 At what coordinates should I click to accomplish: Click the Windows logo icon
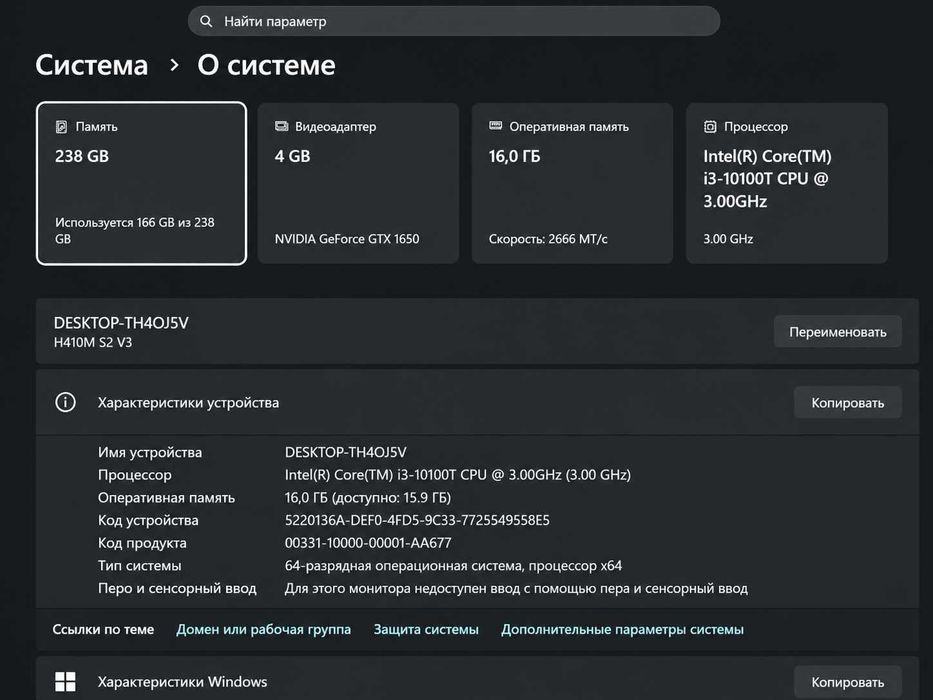coord(65,682)
